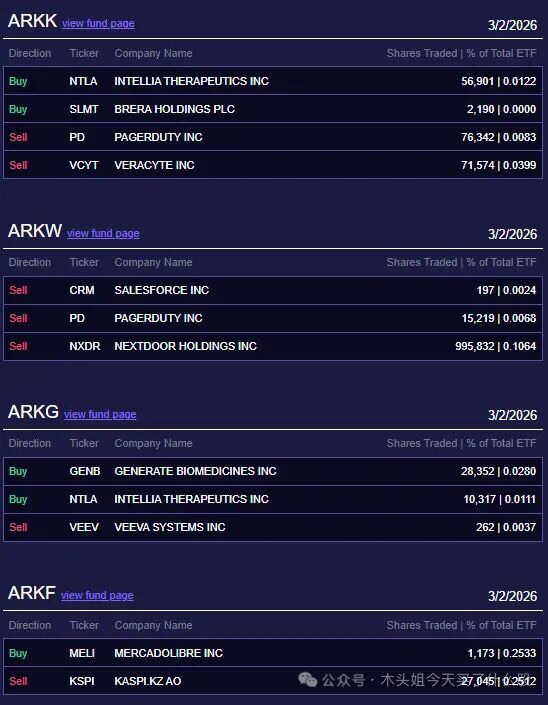Select the PagerDuty Sell row in ARKW
The height and width of the screenshot is (705, 548).
(x=273, y=318)
